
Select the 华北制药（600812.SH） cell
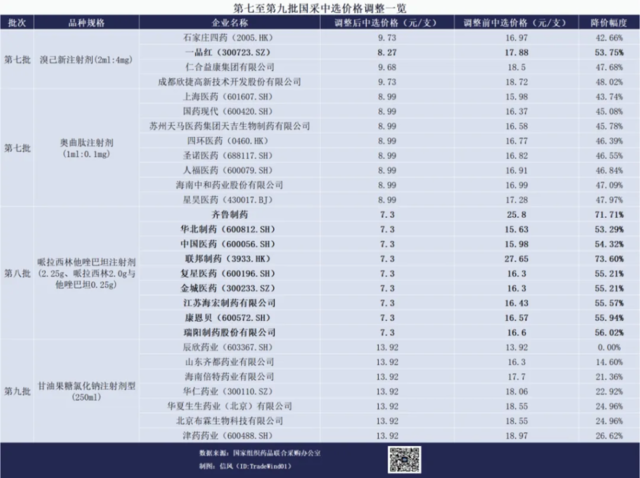[229, 229]
